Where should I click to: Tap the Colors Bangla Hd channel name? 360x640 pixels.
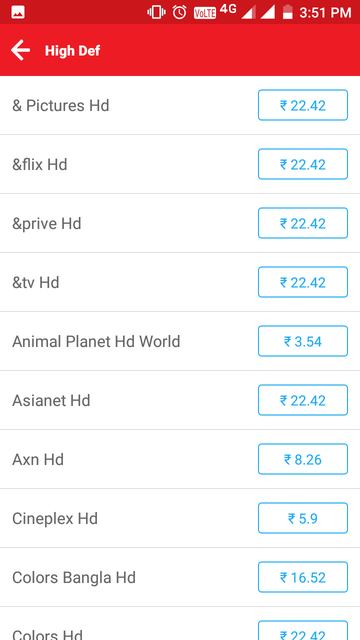74,578
